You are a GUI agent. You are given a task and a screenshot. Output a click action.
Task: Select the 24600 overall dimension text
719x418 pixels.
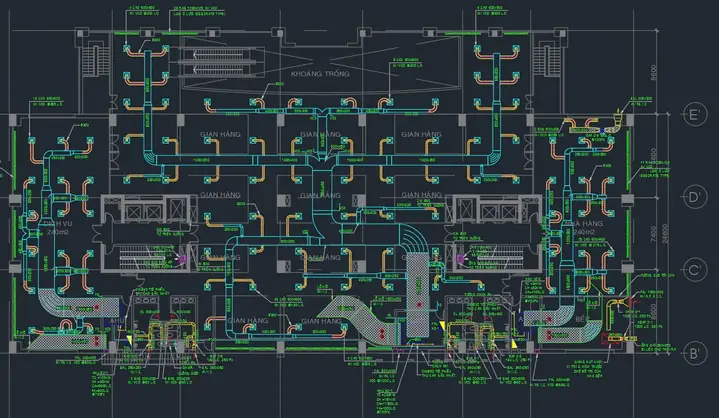(665, 233)
